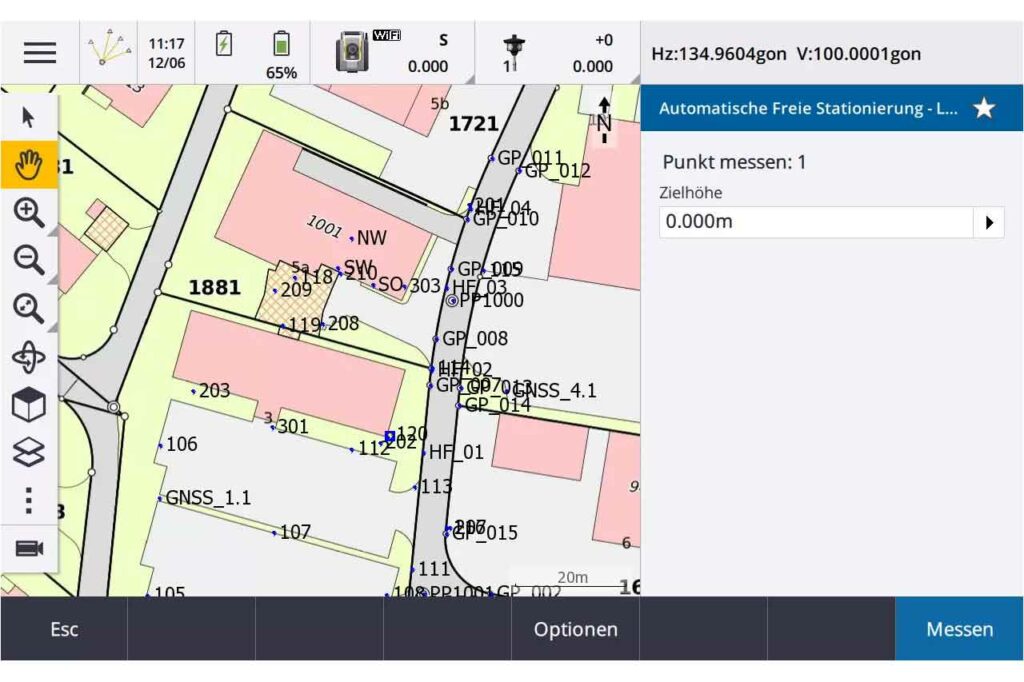This screenshot has width=1024, height=682.
Task: Select point GP_012 on the map
Action: (519, 171)
